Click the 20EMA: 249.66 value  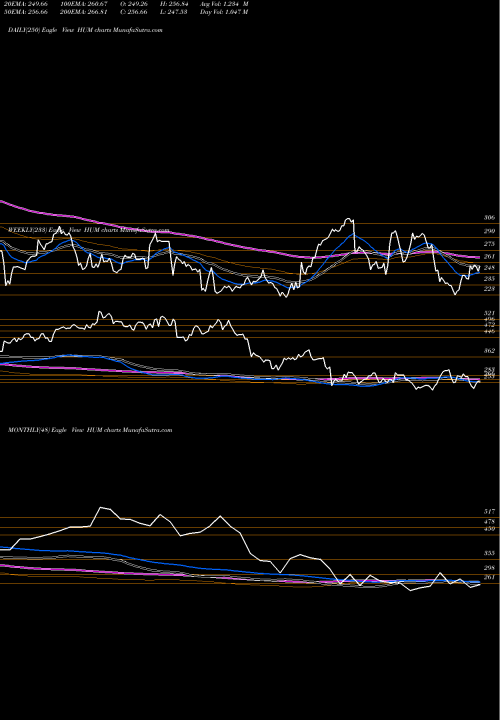tap(28, 4)
